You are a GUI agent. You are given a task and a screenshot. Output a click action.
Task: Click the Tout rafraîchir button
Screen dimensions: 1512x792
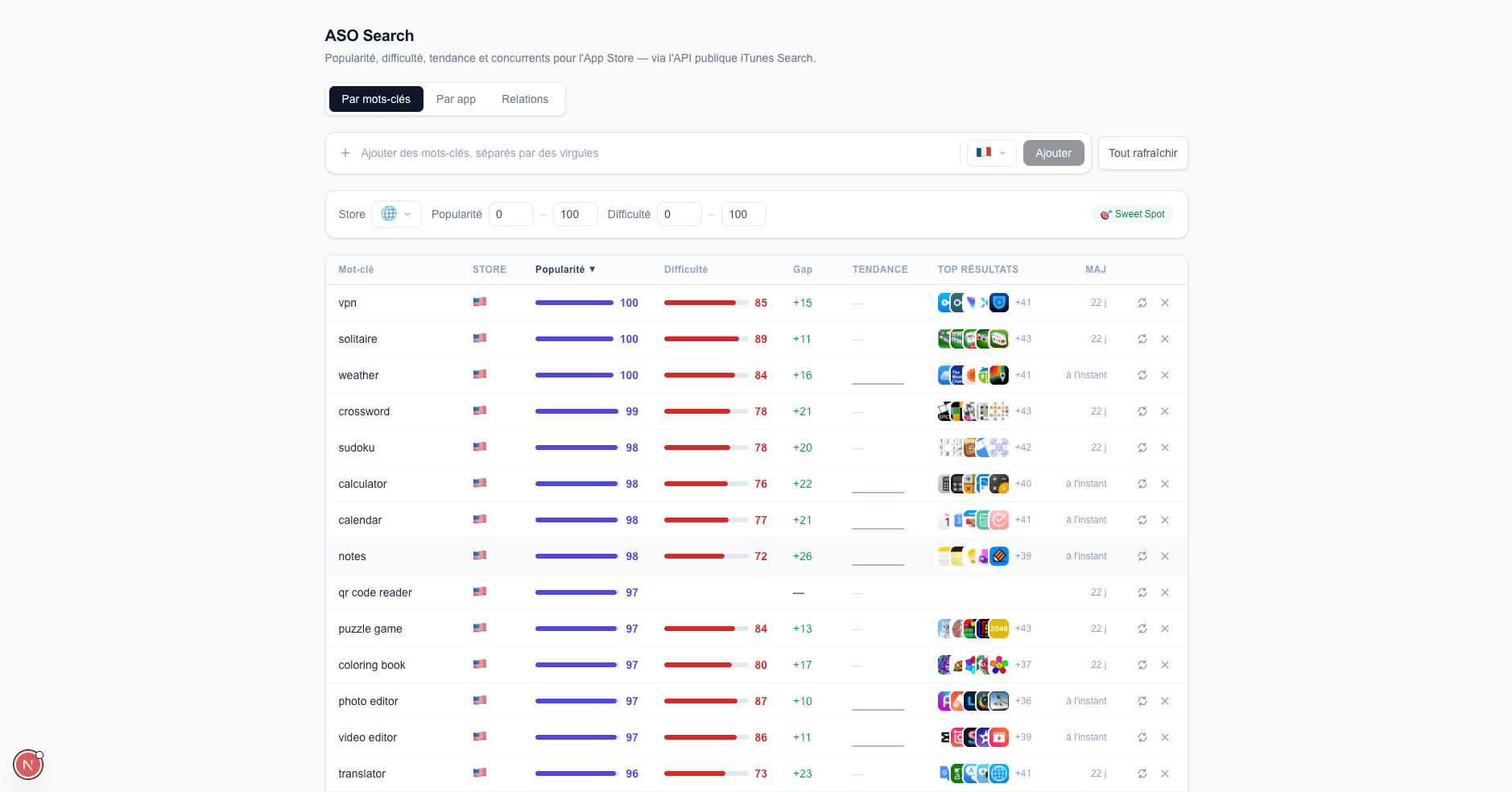(1142, 153)
